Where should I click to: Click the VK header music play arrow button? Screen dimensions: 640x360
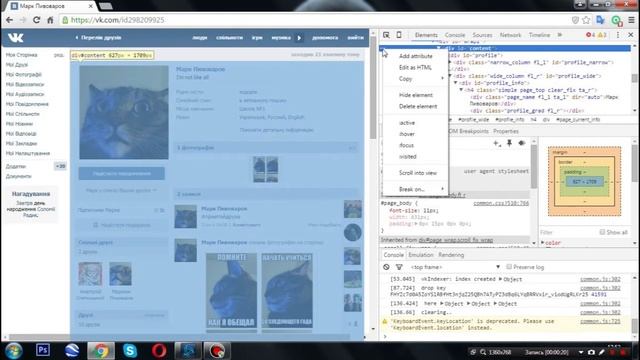click(299, 38)
